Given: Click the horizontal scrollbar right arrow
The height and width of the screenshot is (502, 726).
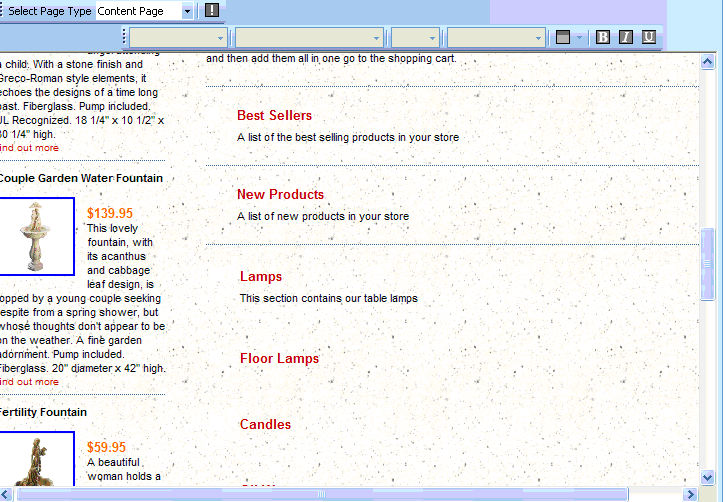Looking at the screenshot, I should pos(690,494).
